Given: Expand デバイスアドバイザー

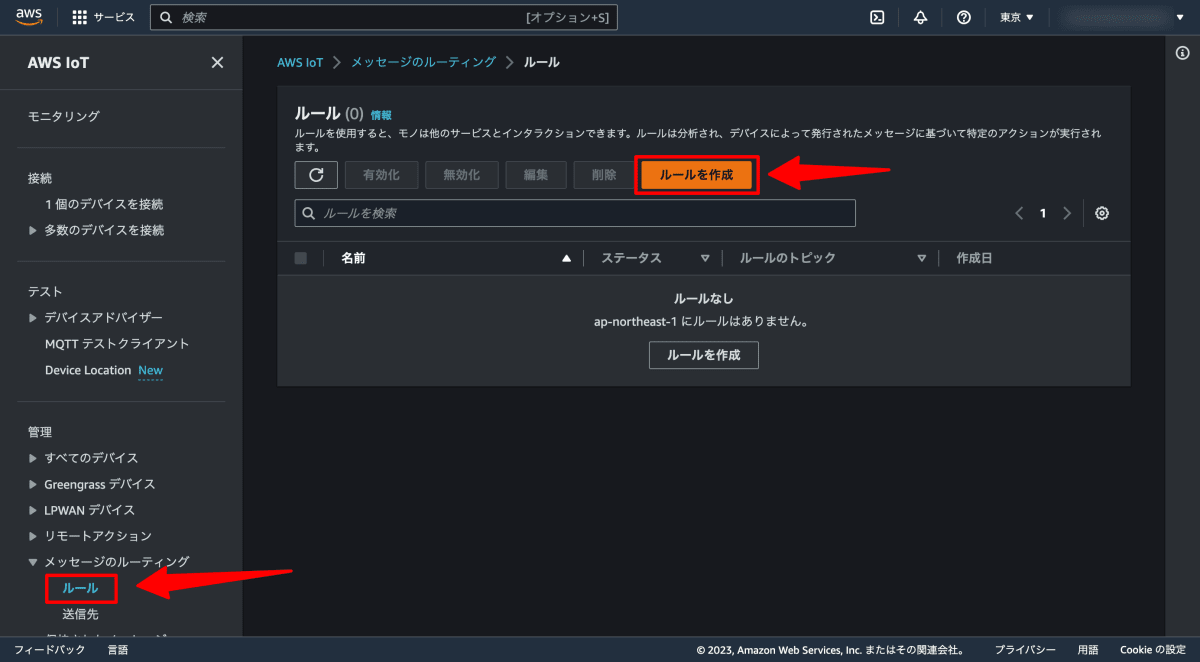Looking at the screenshot, I should pyautogui.click(x=33, y=318).
